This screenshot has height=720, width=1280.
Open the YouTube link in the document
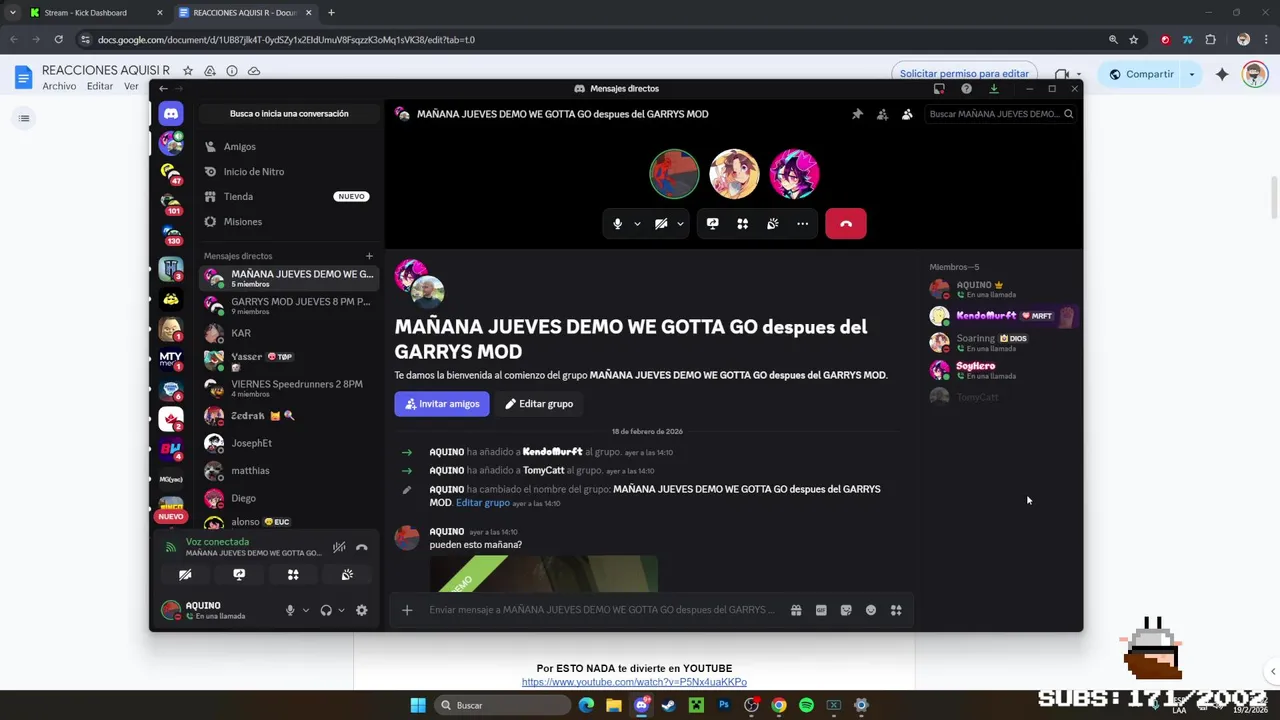[x=634, y=682]
